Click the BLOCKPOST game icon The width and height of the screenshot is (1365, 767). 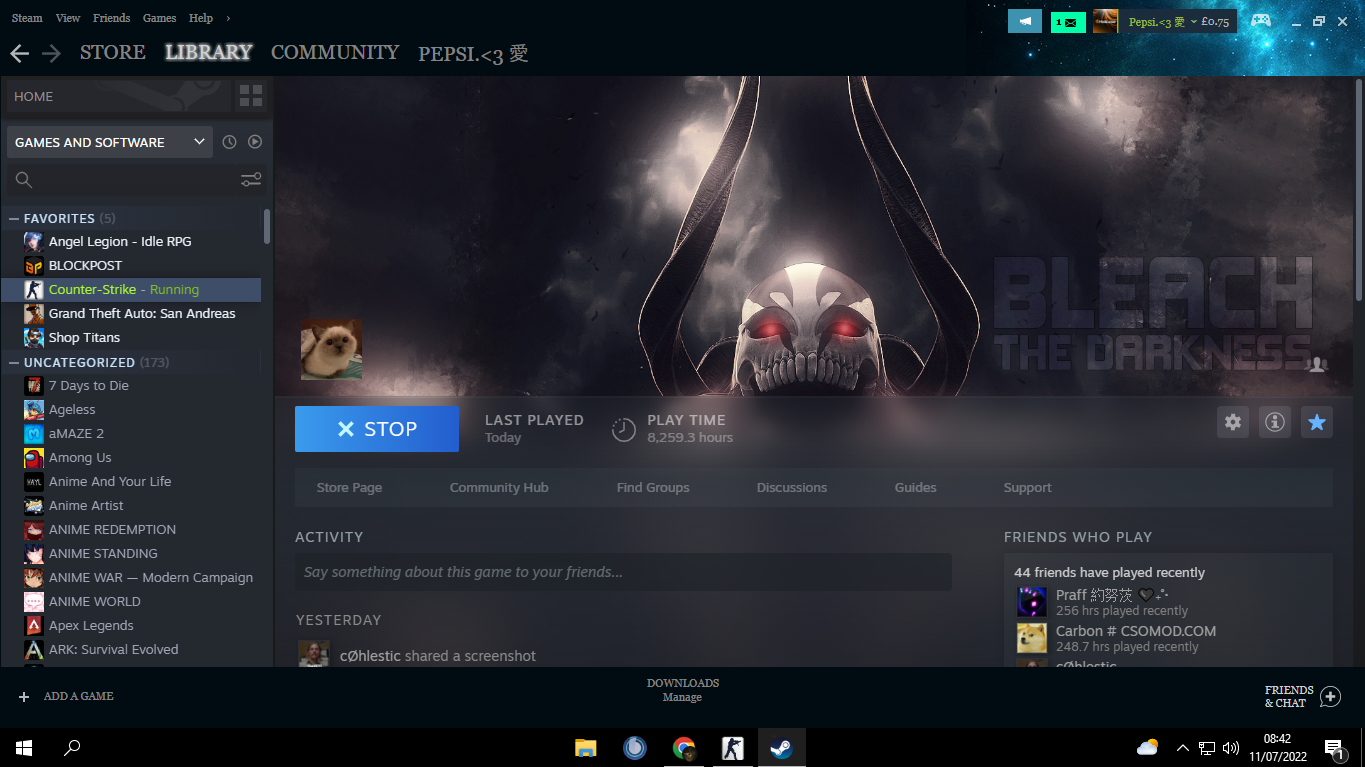click(x=34, y=265)
